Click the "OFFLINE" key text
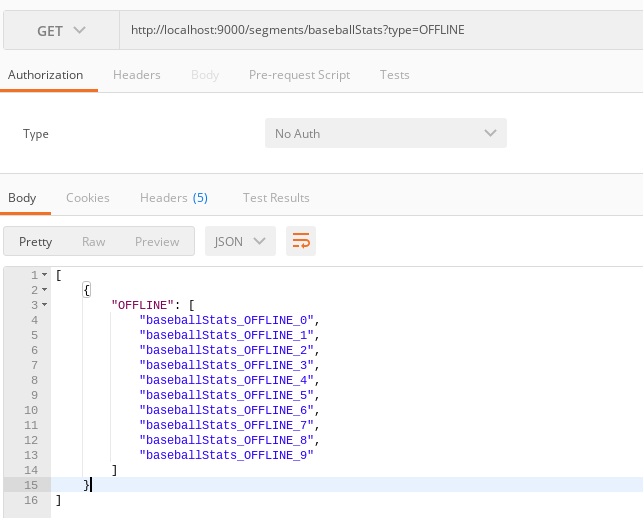This screenshot has width=643, height=518. click(x=143, y=305)
